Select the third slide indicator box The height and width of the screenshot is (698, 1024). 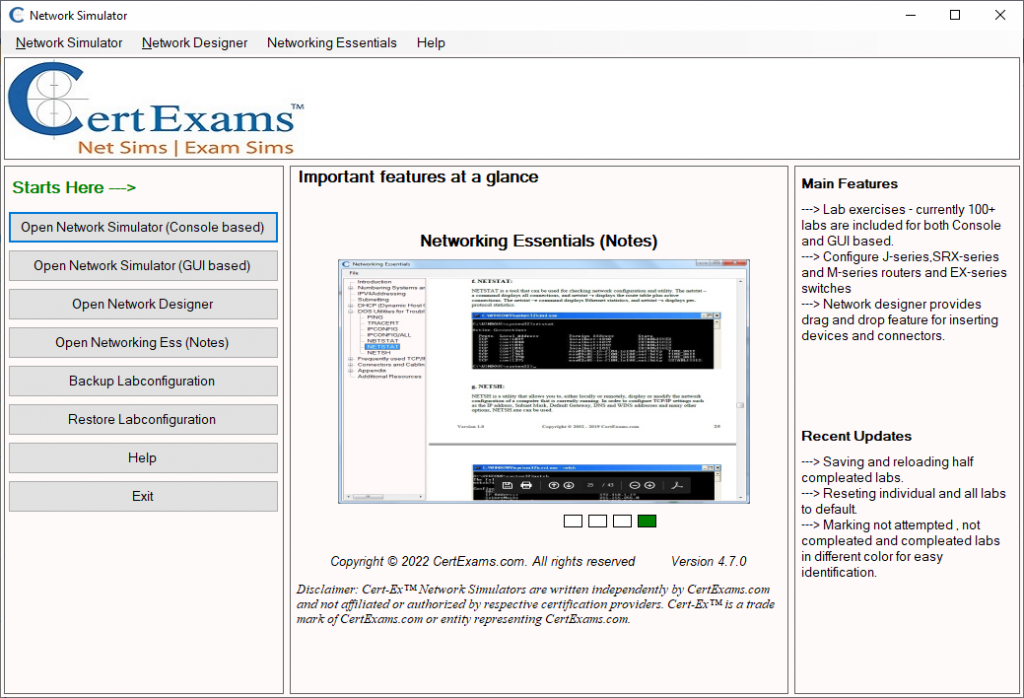coord(622,521)
